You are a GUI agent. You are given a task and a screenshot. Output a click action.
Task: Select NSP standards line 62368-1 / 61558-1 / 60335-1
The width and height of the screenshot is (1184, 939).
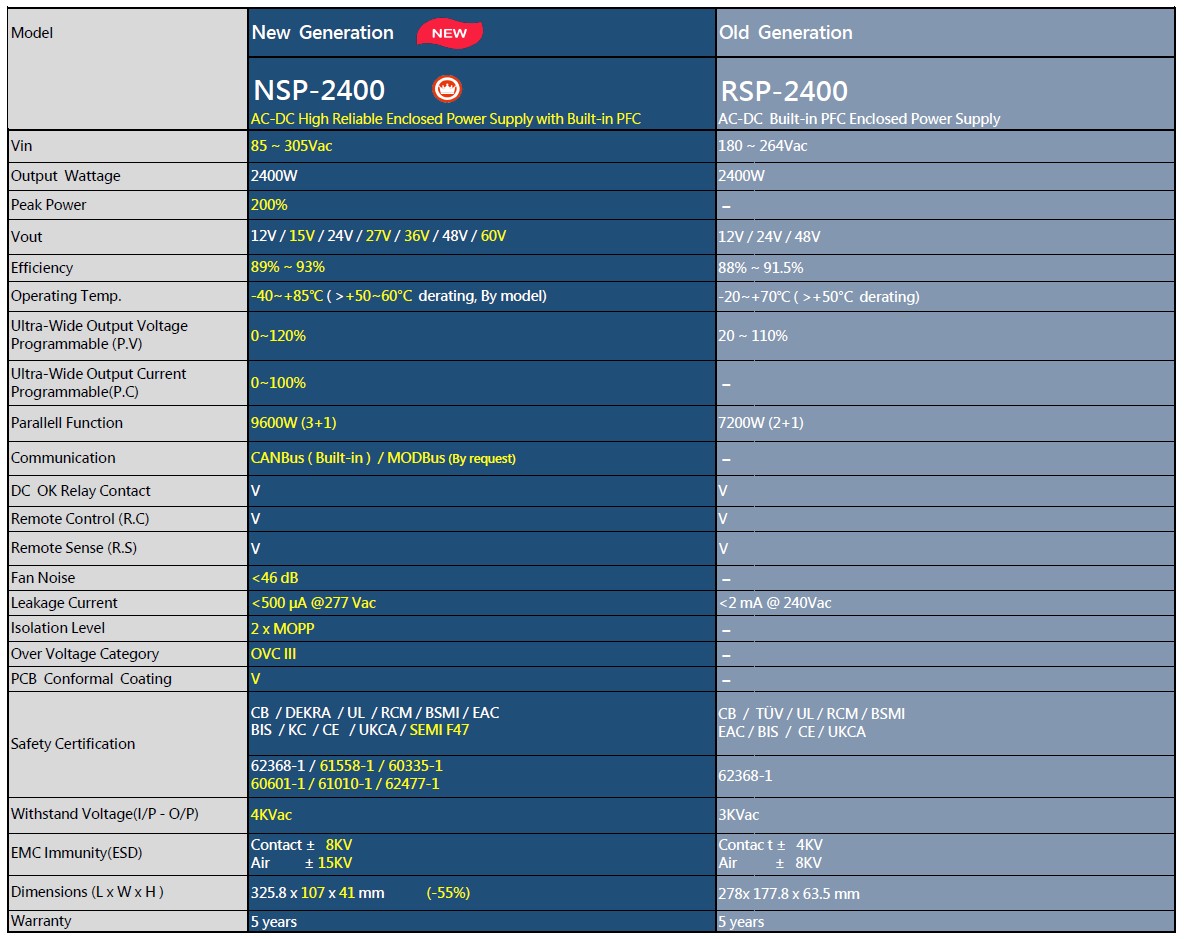pos(347,765)
